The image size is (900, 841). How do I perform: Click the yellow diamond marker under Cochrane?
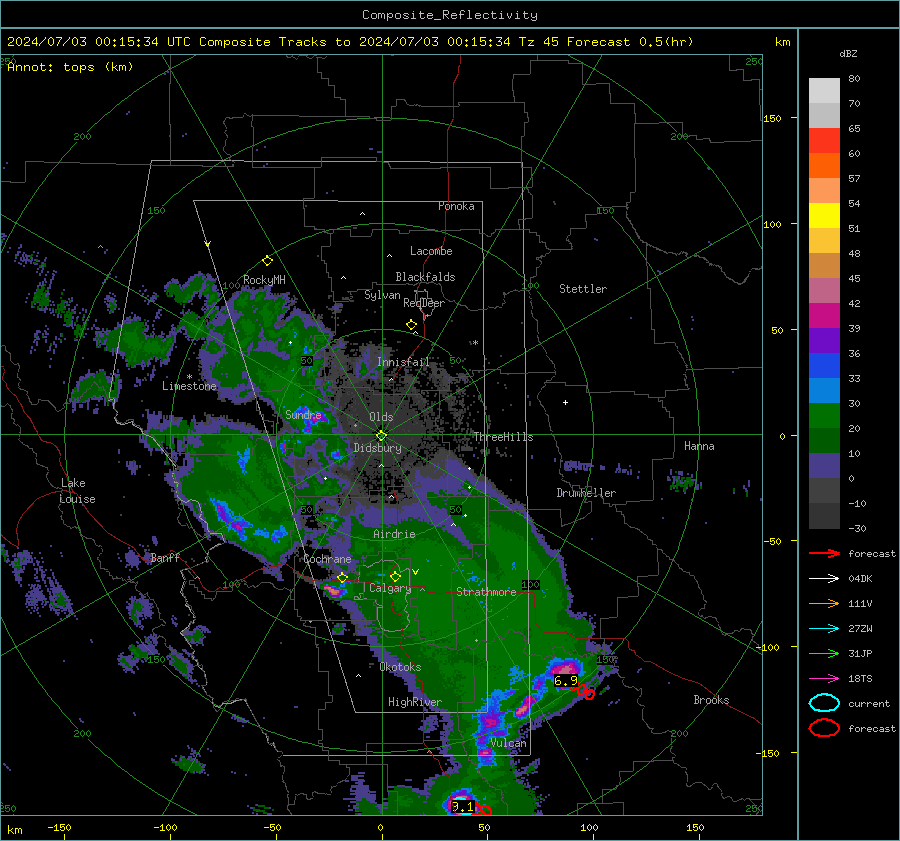(x=343, y=578)
